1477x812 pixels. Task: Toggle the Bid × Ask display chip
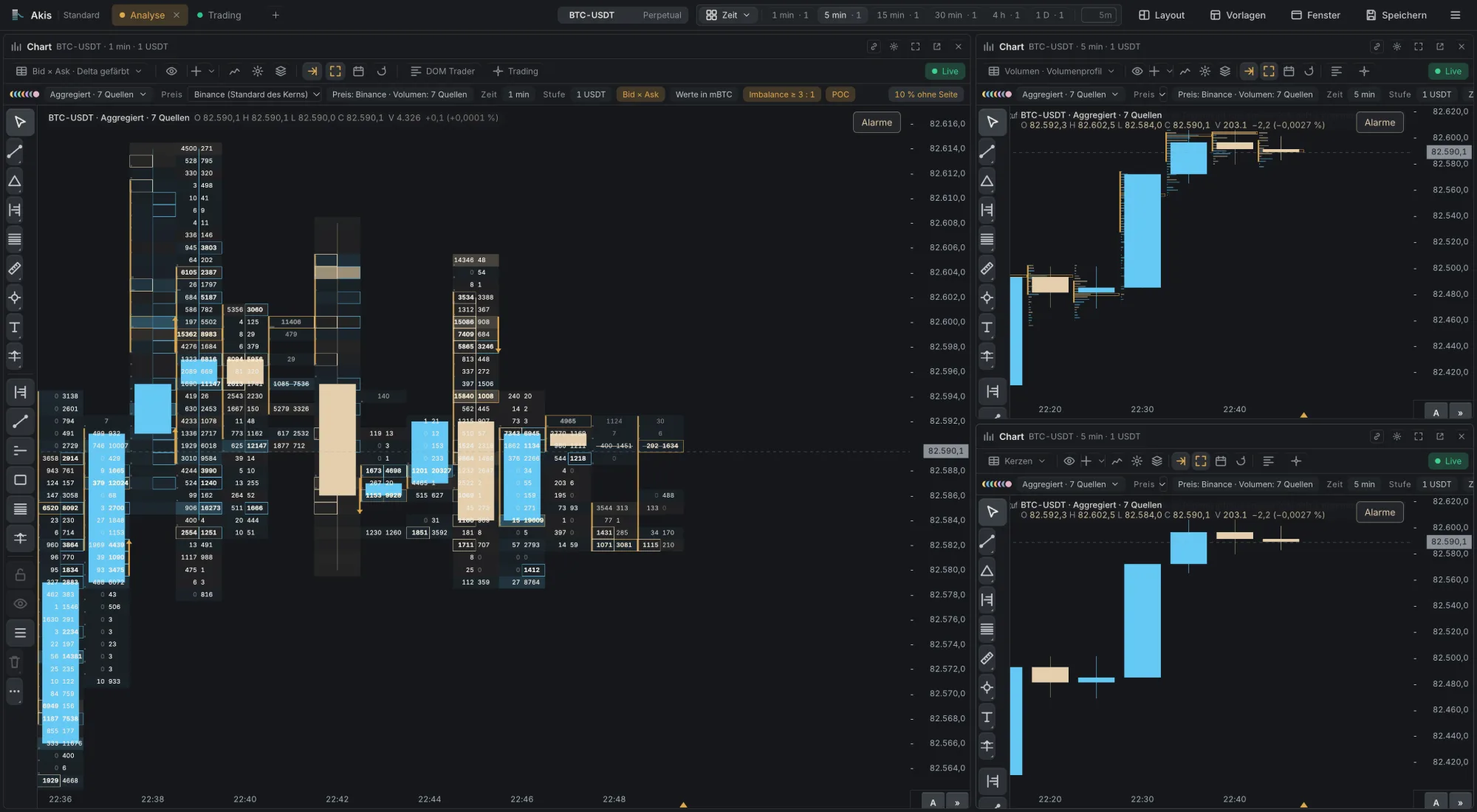pyautogui.click(x=640, y=94)
